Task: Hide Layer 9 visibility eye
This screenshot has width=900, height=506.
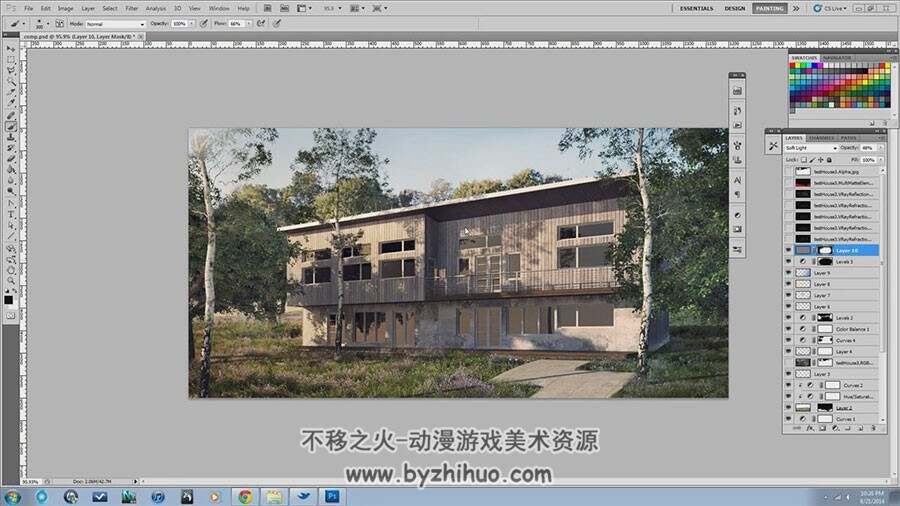Action: click(x=788, y=273)
